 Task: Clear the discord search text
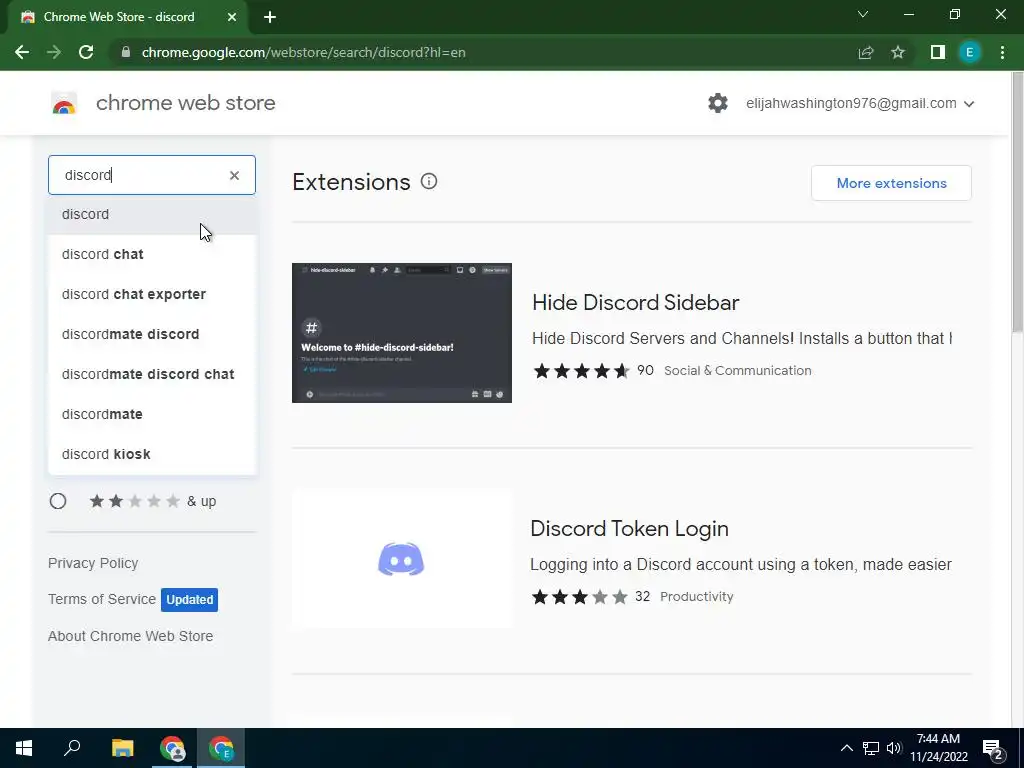coord(234,175)
